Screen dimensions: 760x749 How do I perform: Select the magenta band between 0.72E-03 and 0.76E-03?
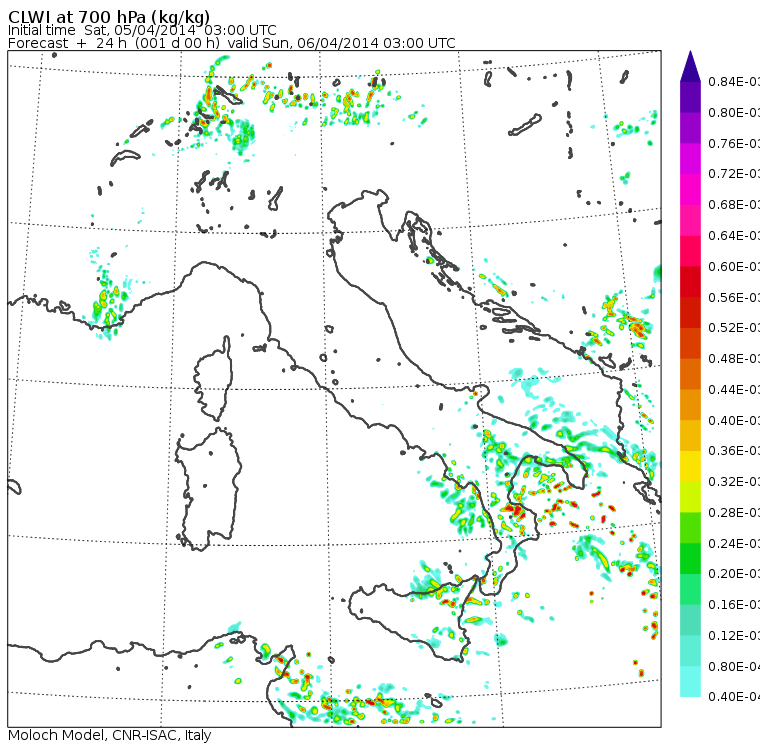[690, 159]
